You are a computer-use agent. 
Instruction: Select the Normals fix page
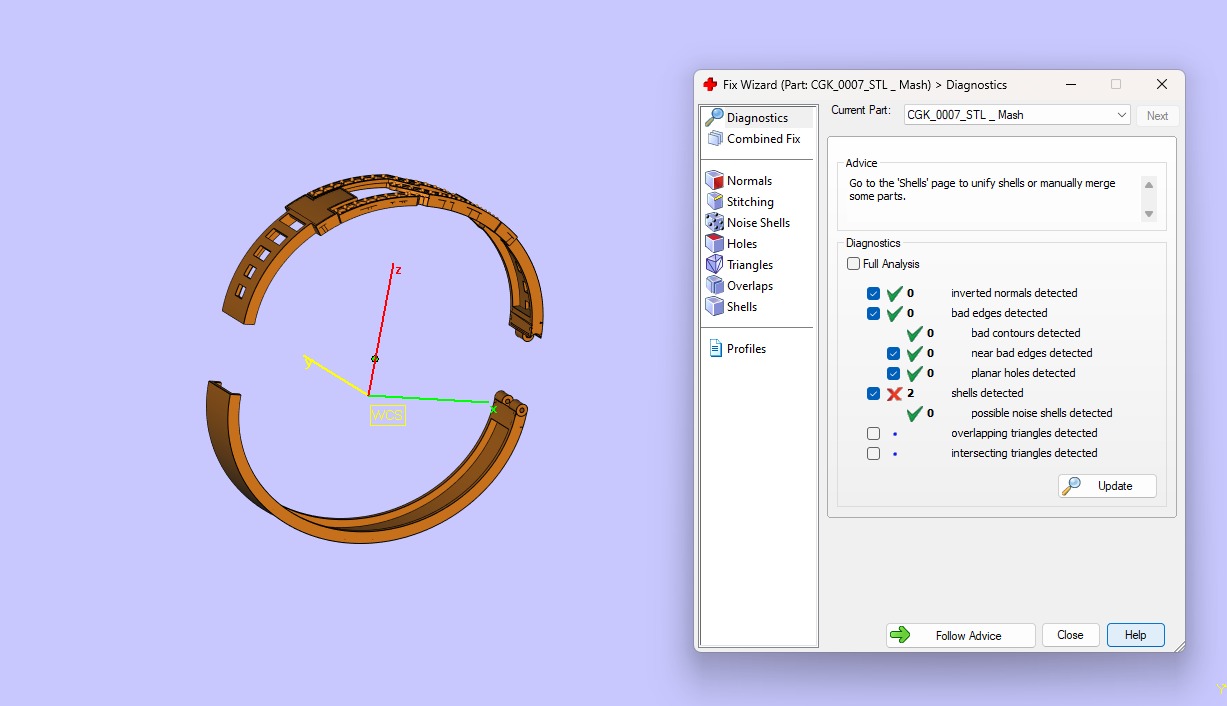click(739, 181)
